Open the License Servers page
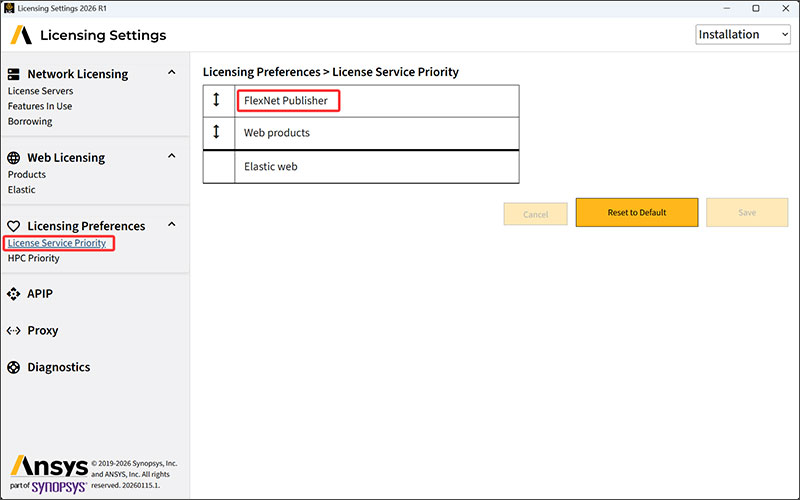The image size is (800, 500). [40, 91]
